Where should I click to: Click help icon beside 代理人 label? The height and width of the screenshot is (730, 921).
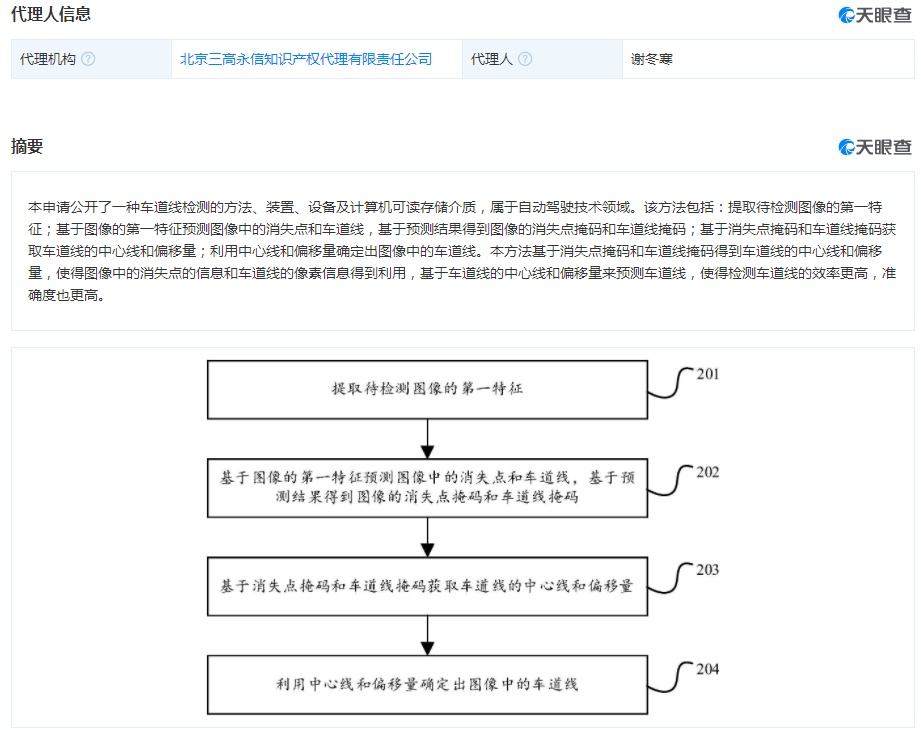(525, 59)
